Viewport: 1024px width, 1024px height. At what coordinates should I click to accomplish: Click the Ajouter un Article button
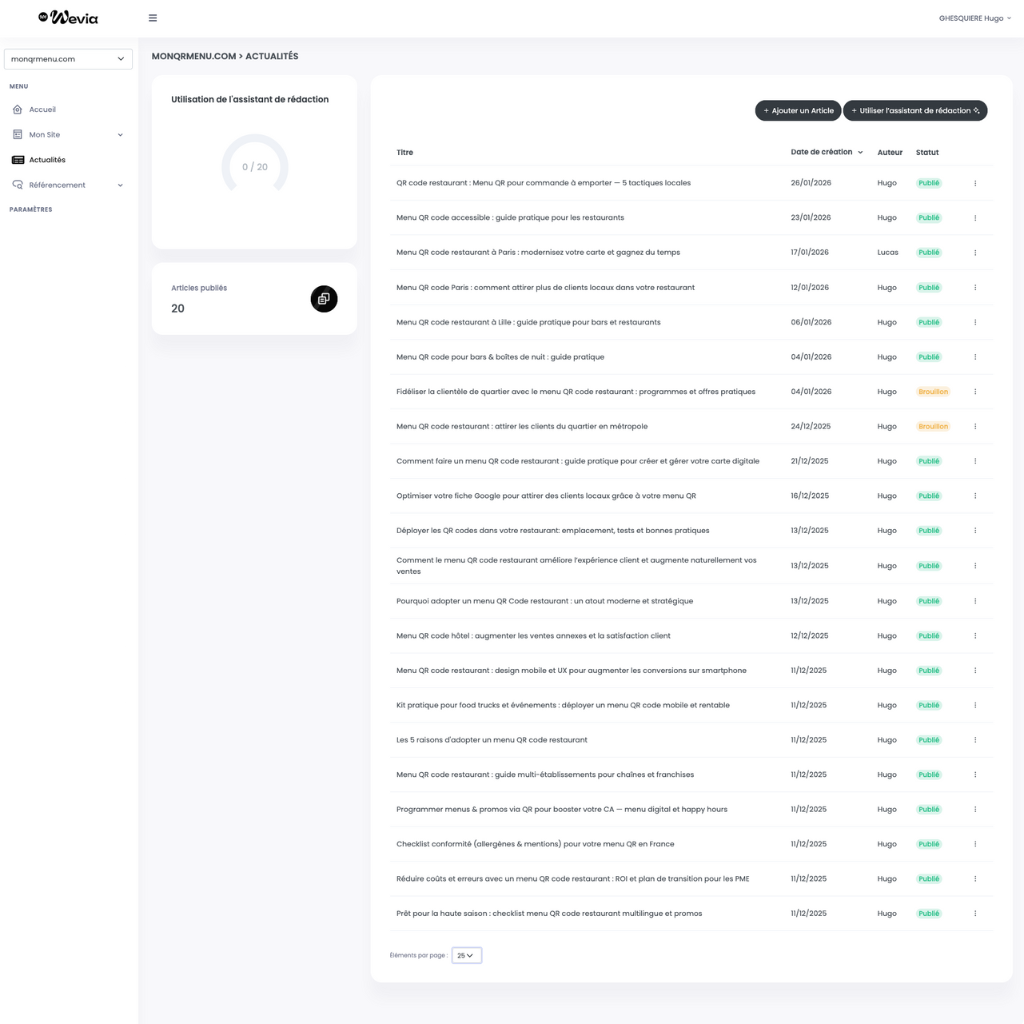(x=797, y=111)
